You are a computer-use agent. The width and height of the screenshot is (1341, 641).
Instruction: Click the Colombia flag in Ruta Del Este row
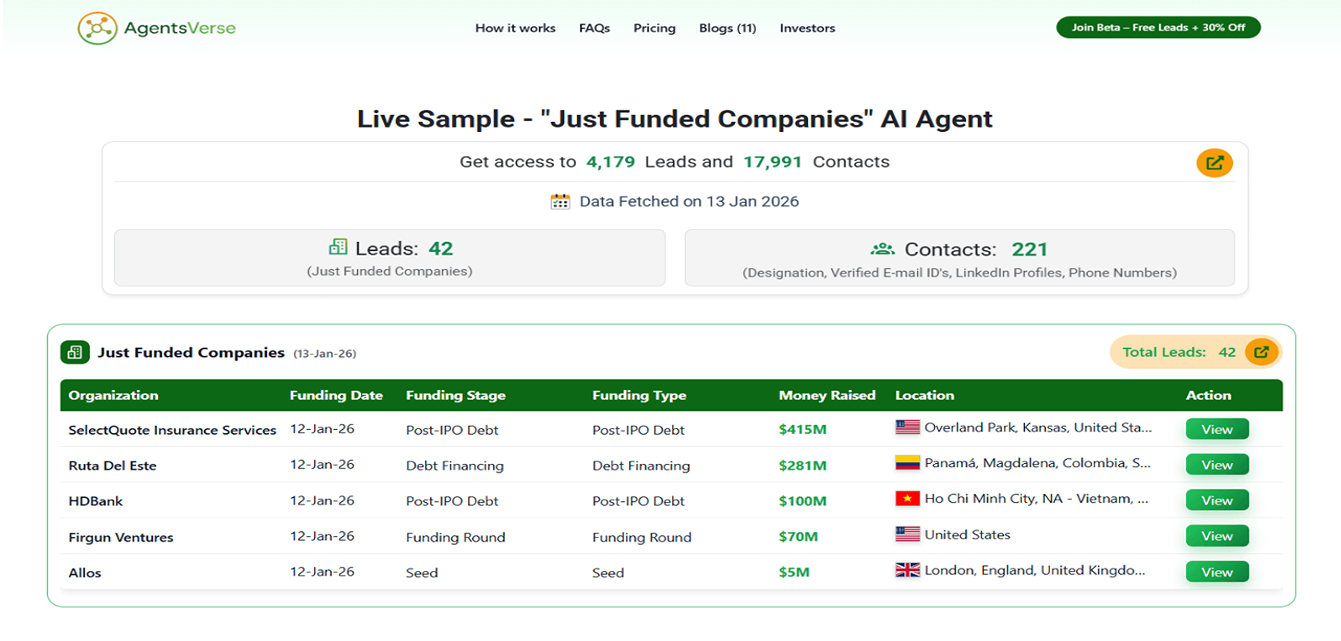click(x=907, y=464)
